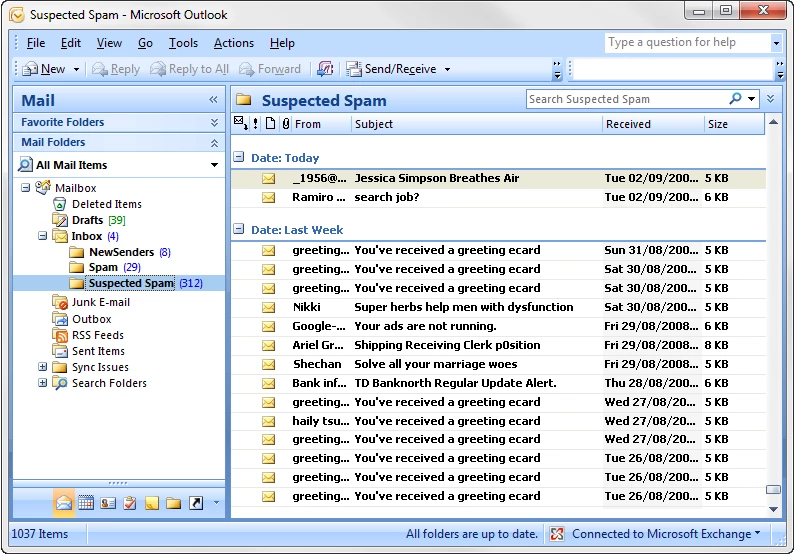
Task: Open the Tools menu
Action: (x=183, y=43)
